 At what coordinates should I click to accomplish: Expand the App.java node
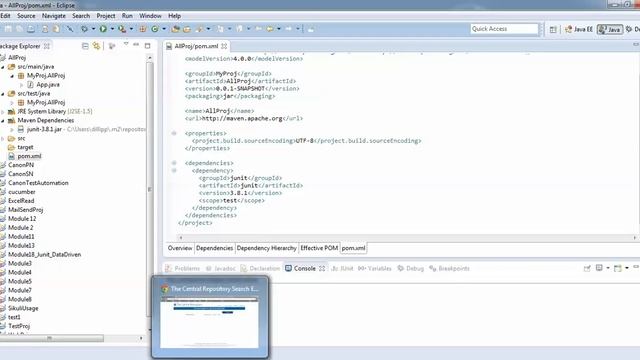[21, 85]
